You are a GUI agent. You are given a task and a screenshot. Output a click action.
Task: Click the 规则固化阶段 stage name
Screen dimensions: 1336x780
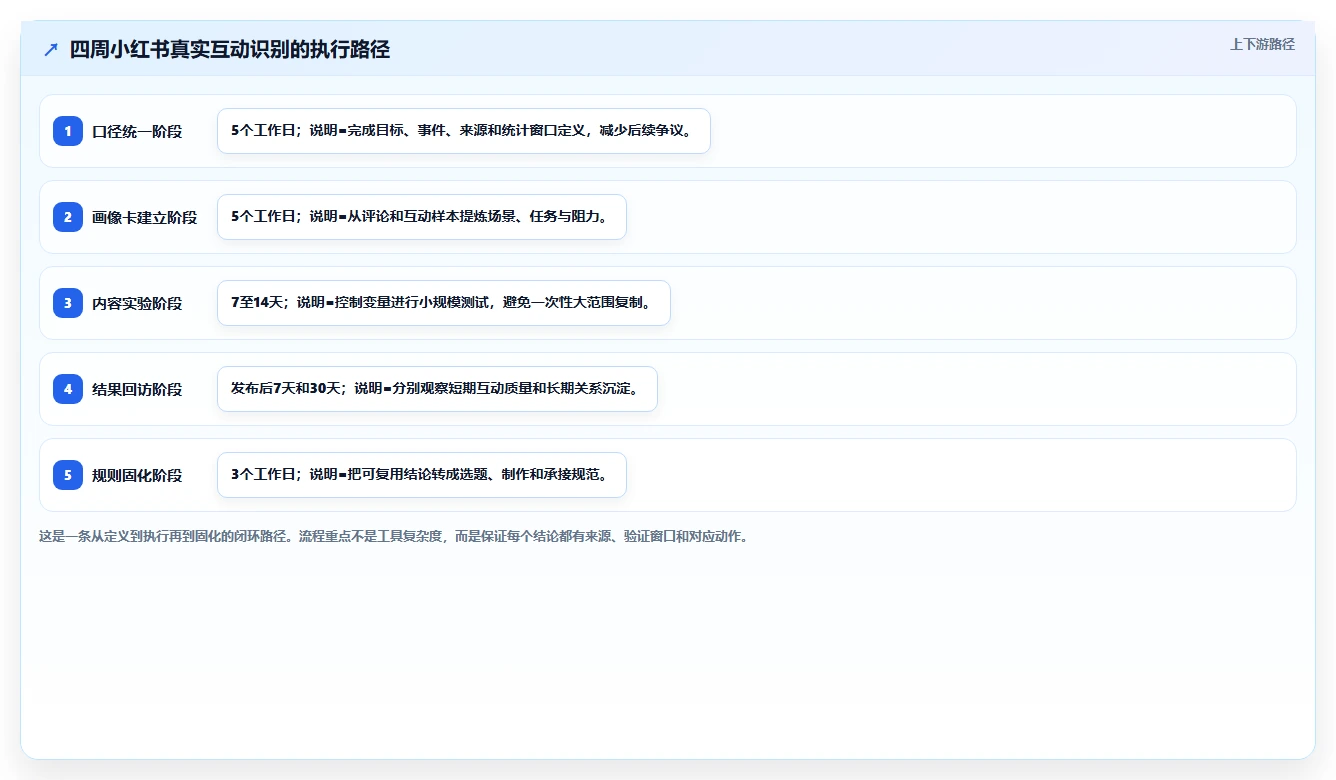(137, 475)
